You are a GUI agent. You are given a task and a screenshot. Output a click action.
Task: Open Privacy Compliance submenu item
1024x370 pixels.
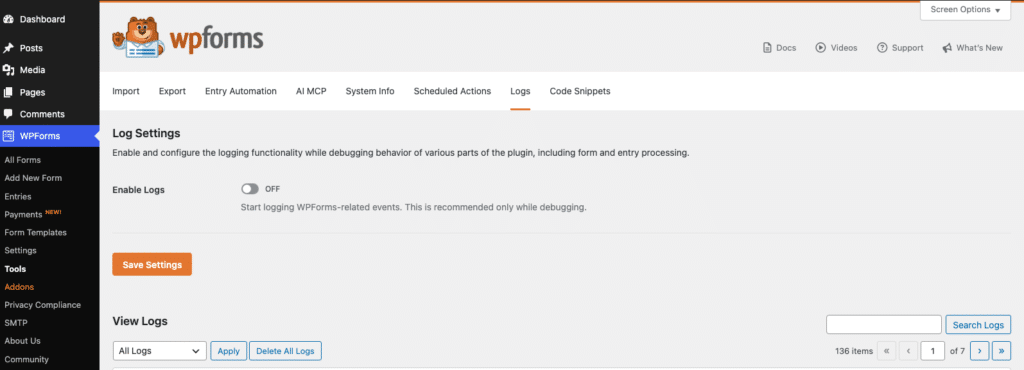pos(42,305)
